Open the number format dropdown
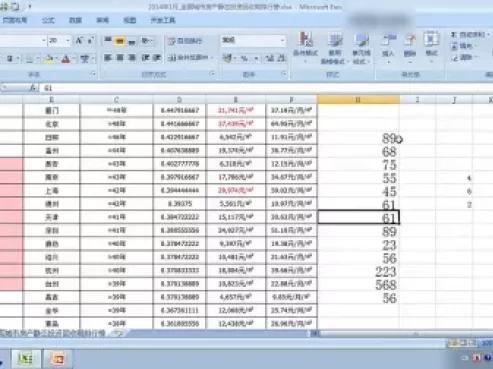The image size is (493, 369). click(x=282, y=41)
